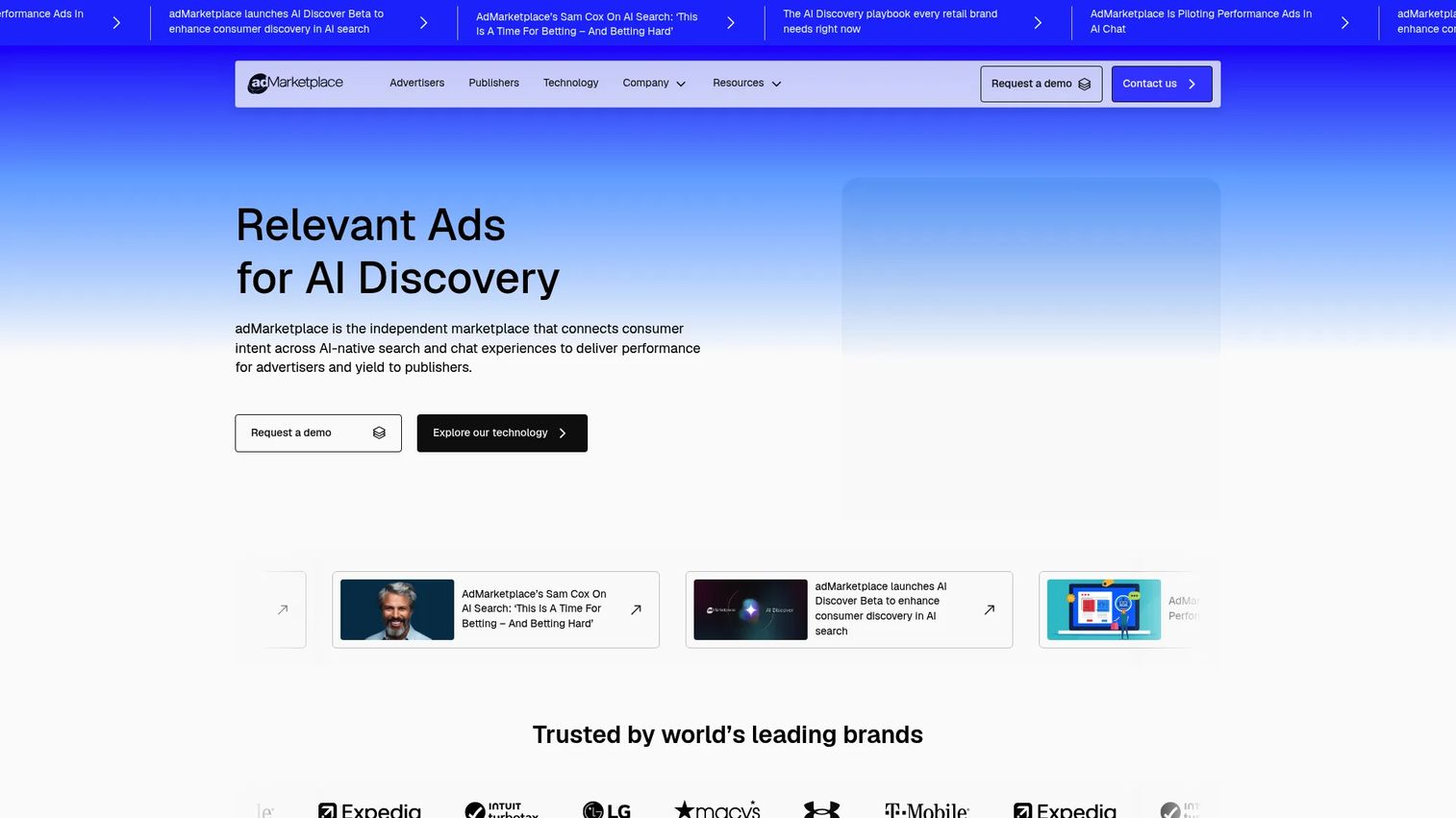Open the Advertisers nav item
Image resolution: width=1456 pixels, height=818 pixels.
click(x=416, y=84)
